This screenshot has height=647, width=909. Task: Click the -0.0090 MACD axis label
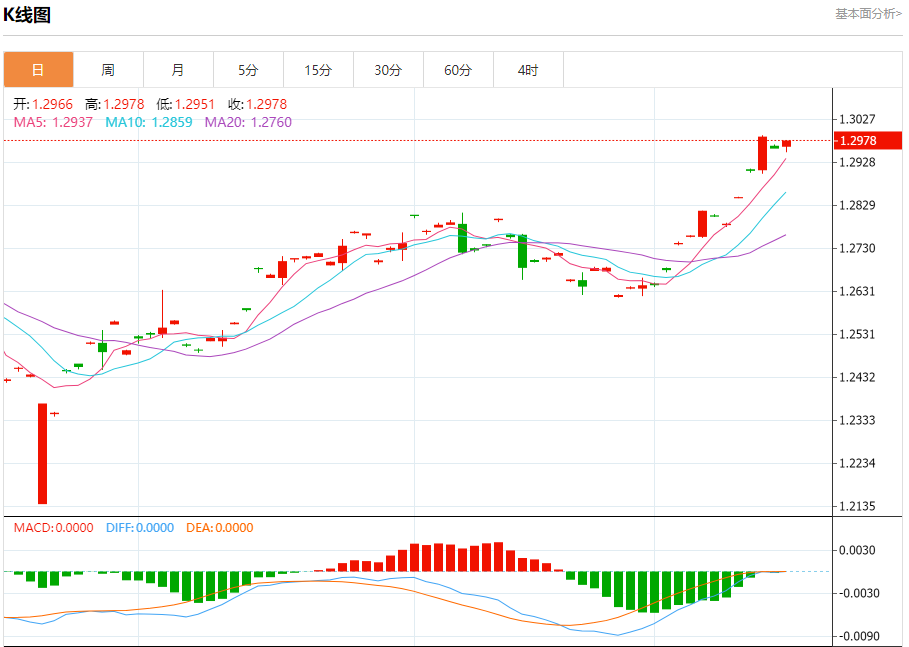[859, 636]
